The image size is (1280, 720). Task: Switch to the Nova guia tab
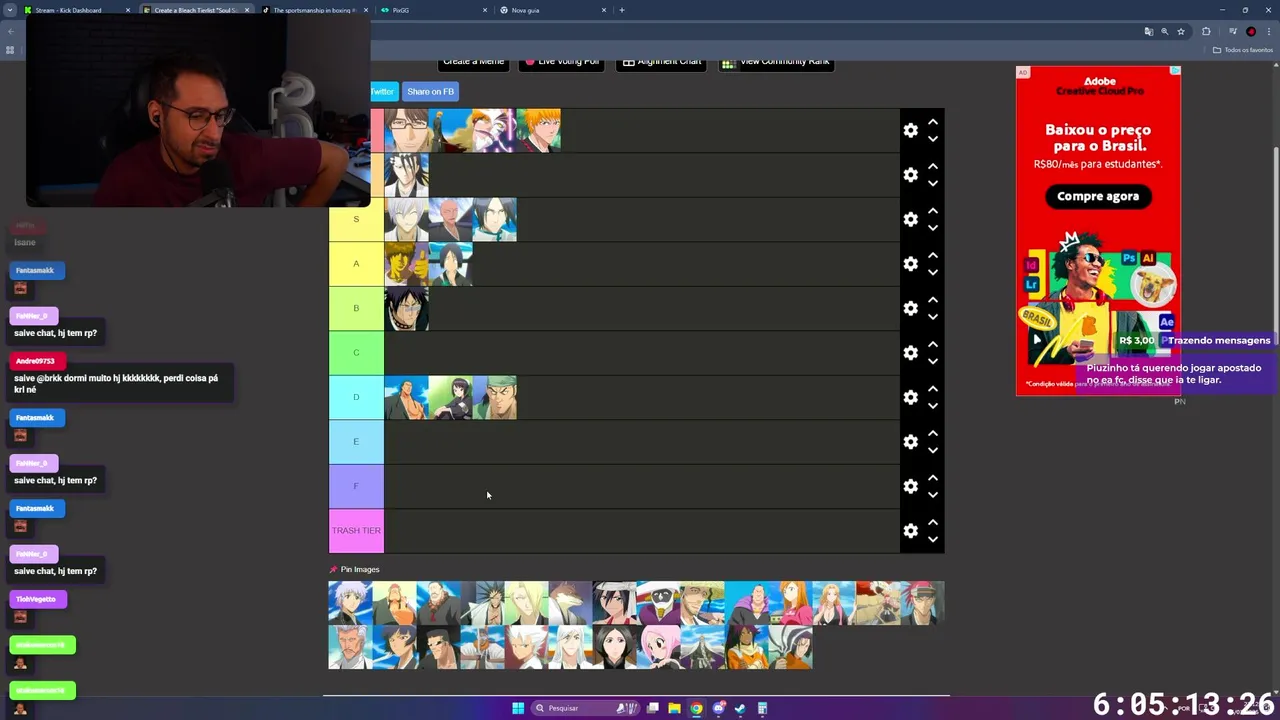click(x=552, y=10)
